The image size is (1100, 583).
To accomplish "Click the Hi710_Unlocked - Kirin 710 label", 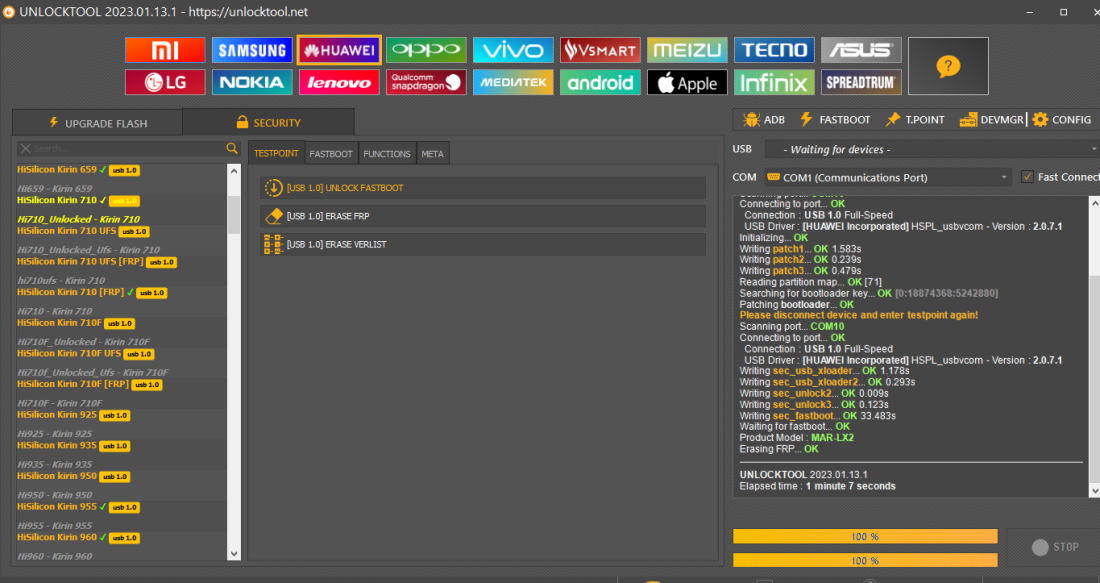I will pos(78,220).
